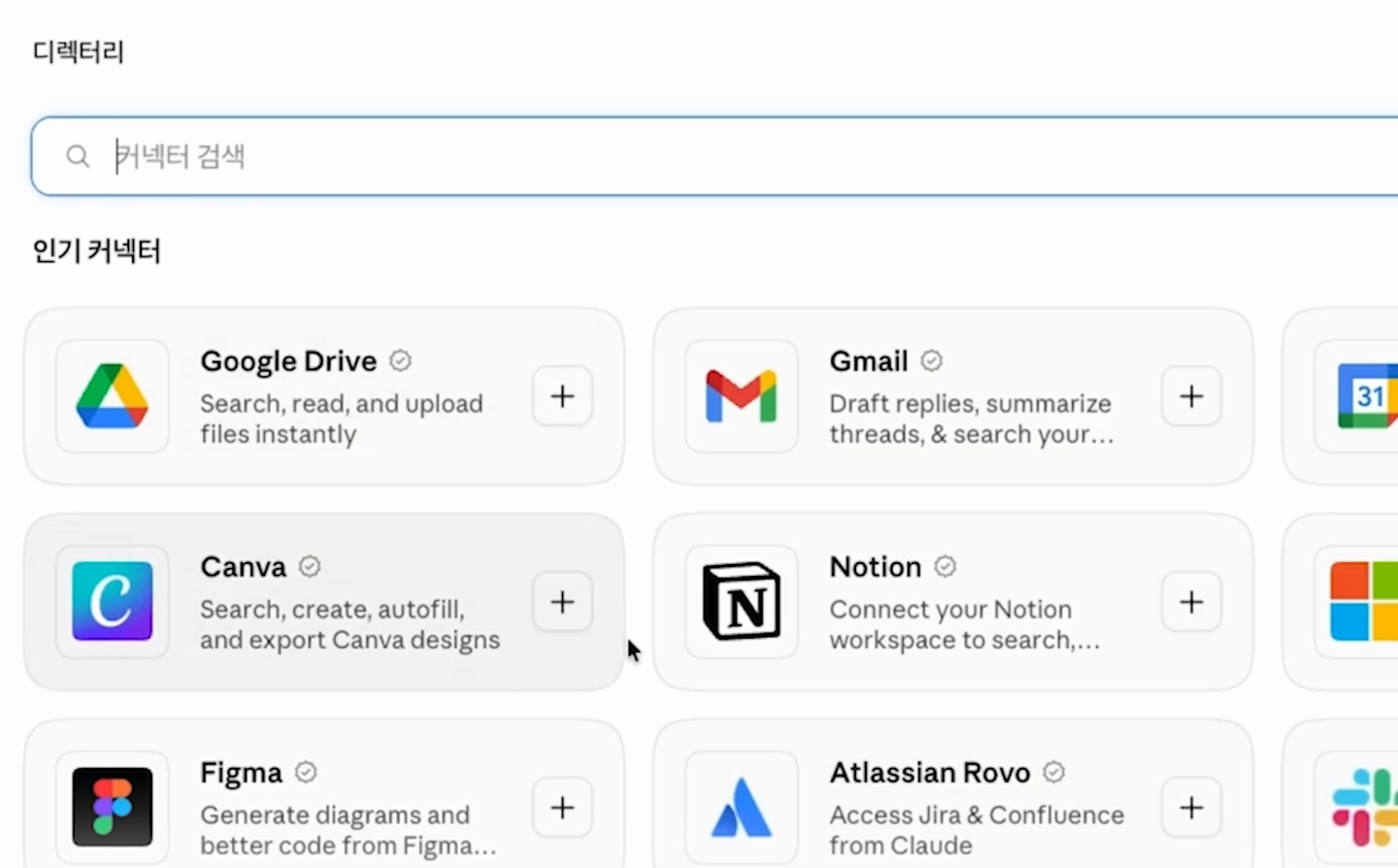Add the Figma connector

coord(562,808)
